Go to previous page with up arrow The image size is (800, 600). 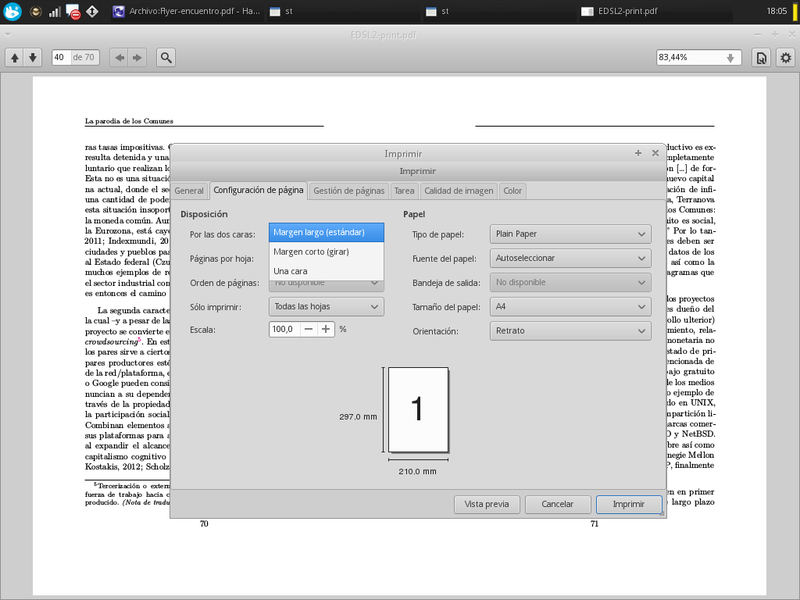click(x=15, y=58)
